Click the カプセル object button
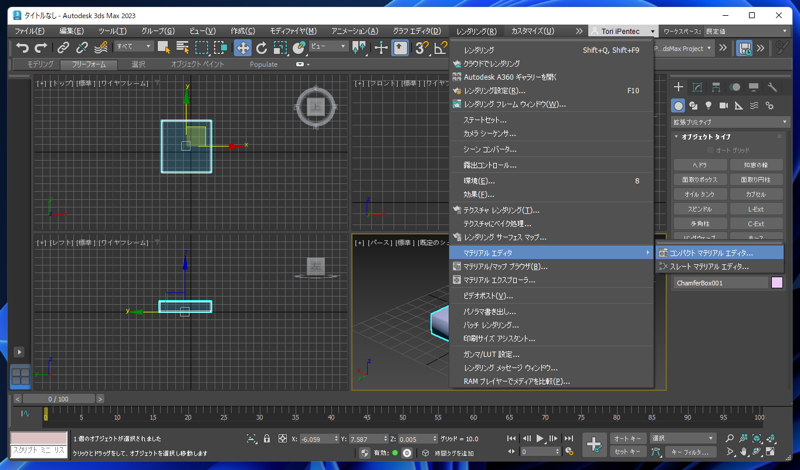The height and width of the screenshot is (470, 800). click(756, 194)
